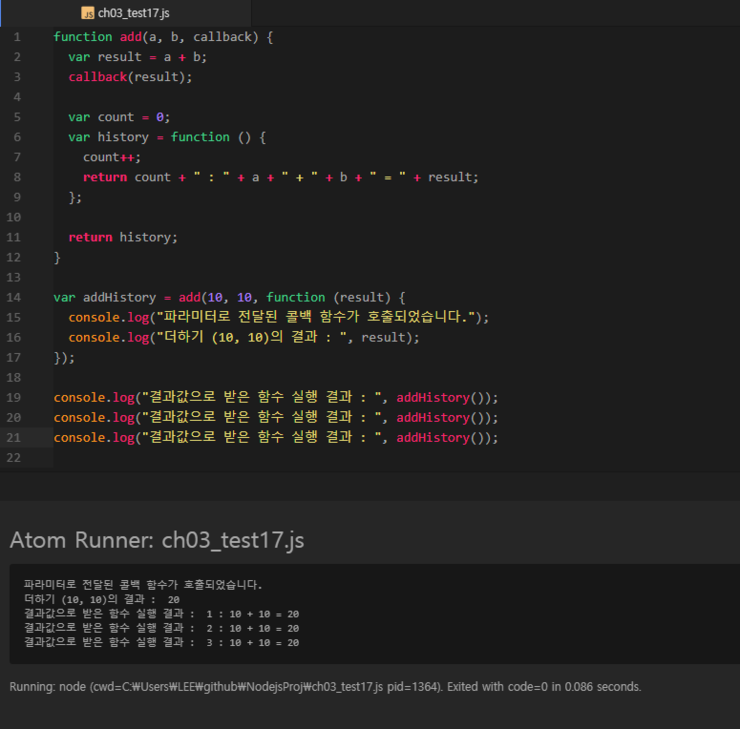This screenshot has width=740, height=729.
Task: Click line number 22 in the gutter
Action: pyautogui.click(x=14, y=458)
